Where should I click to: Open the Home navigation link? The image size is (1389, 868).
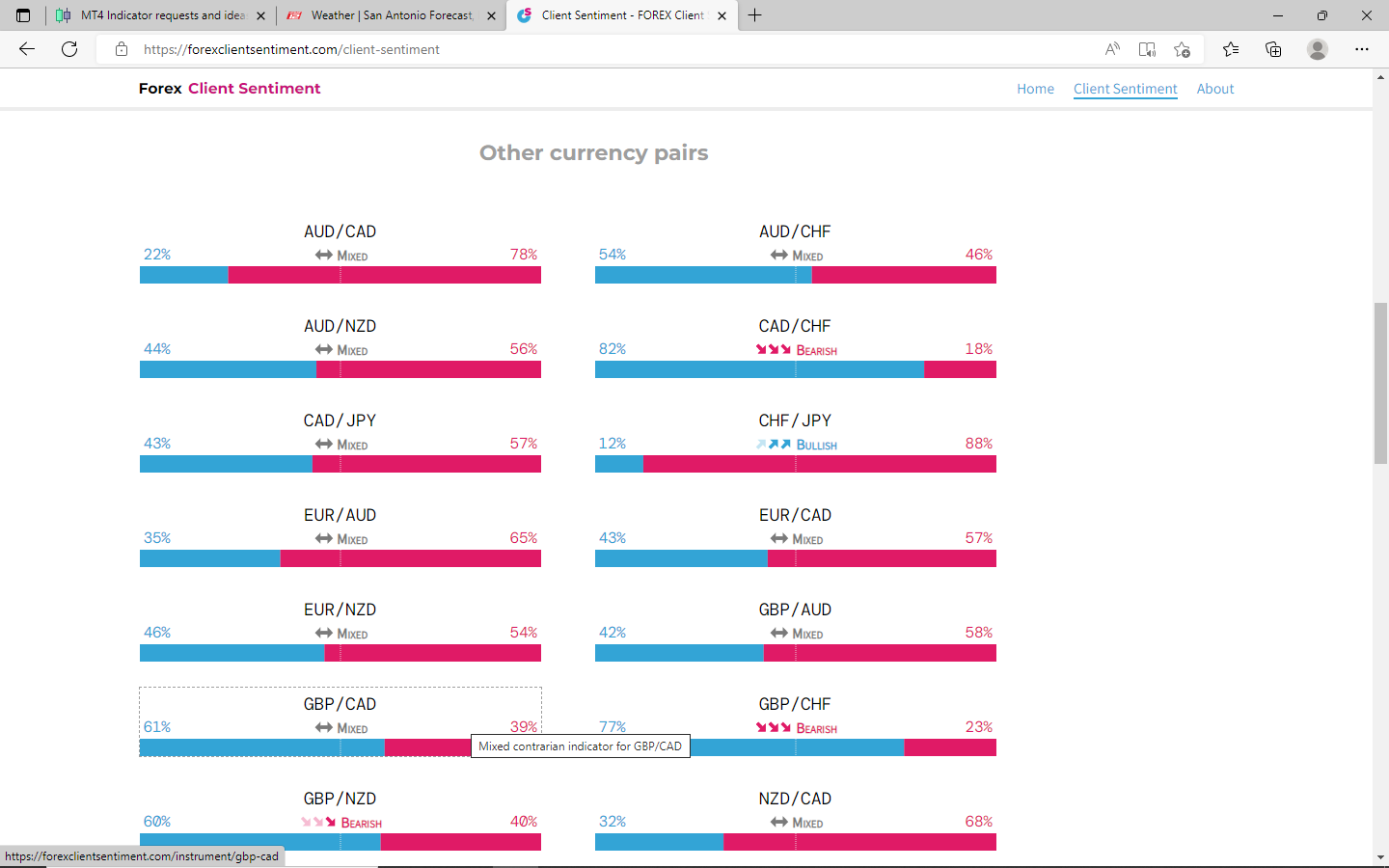pyautogui.click(x=1035, y=89)
